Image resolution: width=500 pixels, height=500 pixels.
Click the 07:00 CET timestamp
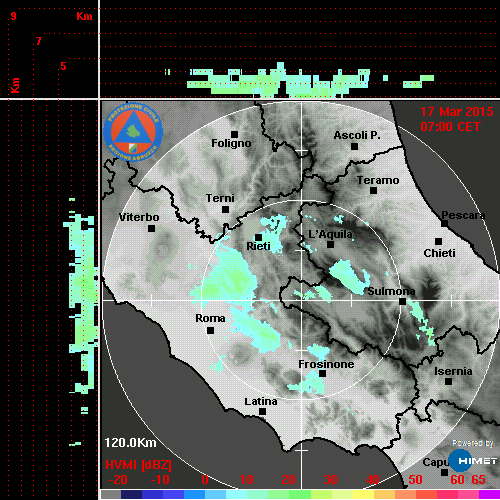click(450, 127)
